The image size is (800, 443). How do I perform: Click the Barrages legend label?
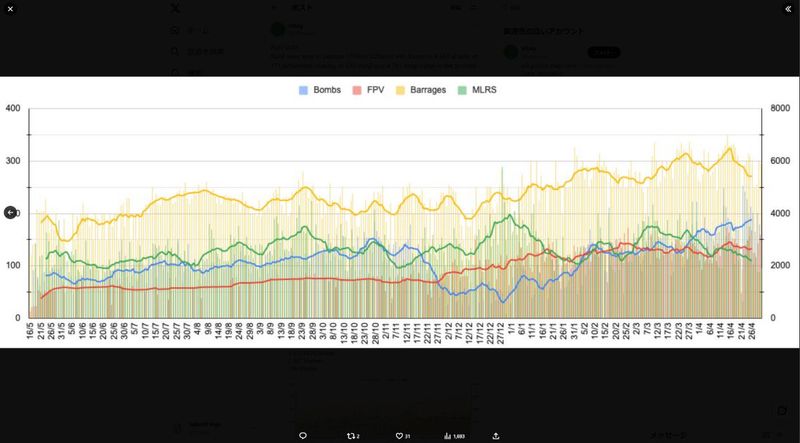(x=427, y=90)
